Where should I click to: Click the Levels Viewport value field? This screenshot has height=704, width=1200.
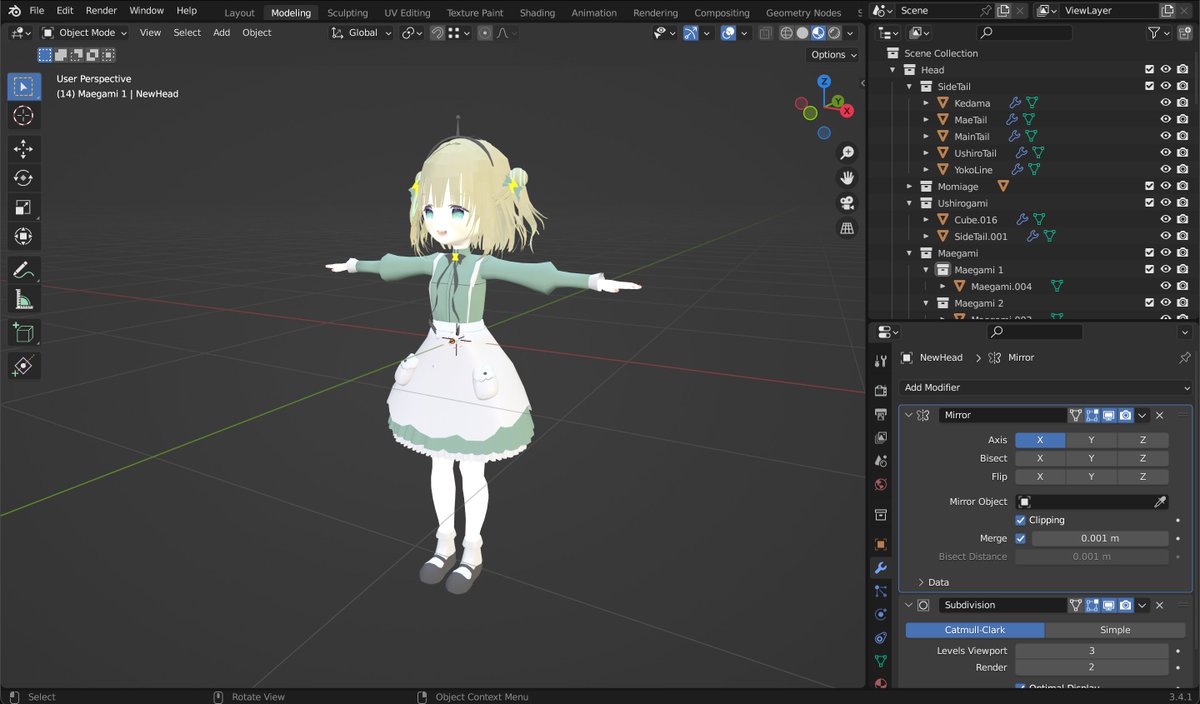1092,651
